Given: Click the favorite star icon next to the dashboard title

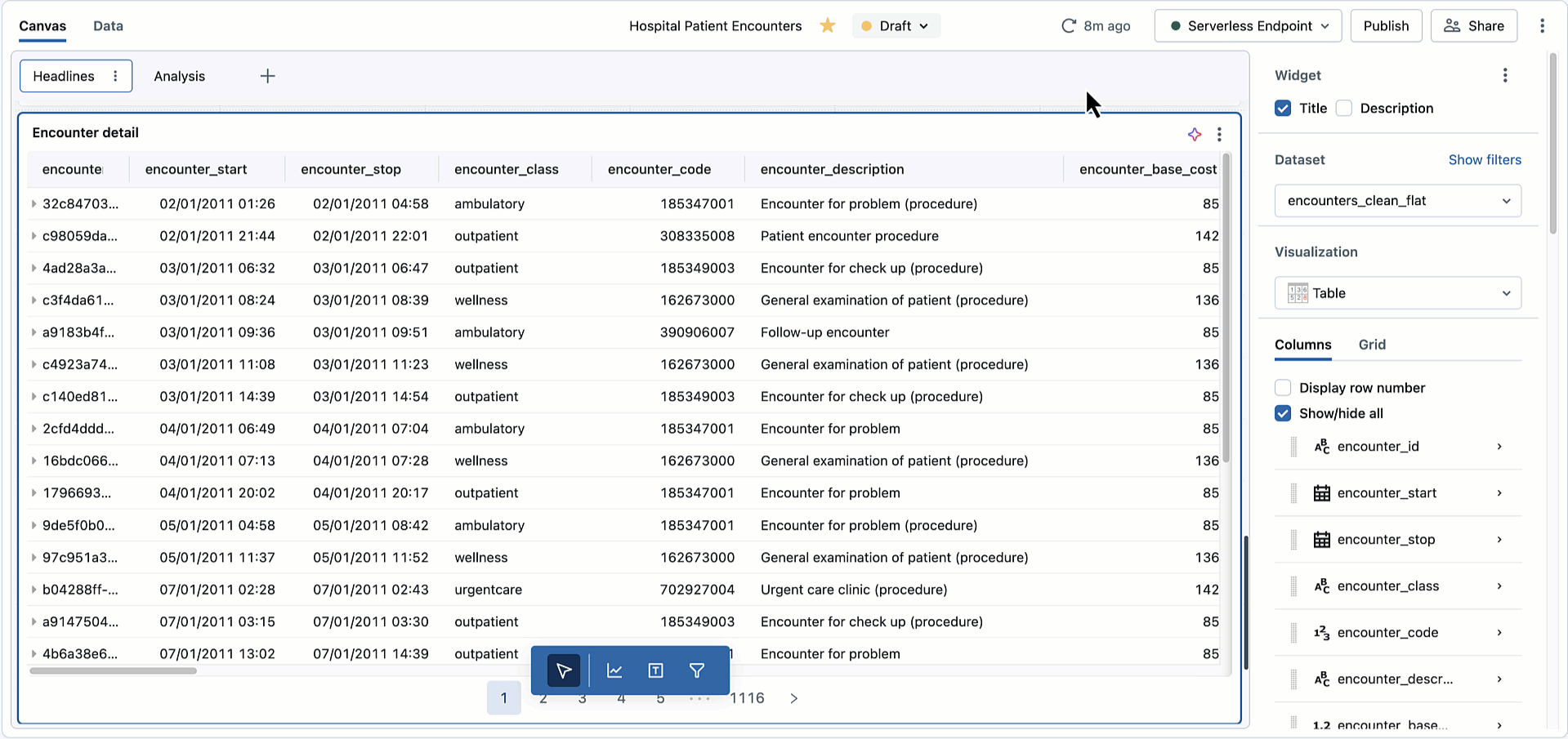Looking at the screenshot, I should point(828,26).
